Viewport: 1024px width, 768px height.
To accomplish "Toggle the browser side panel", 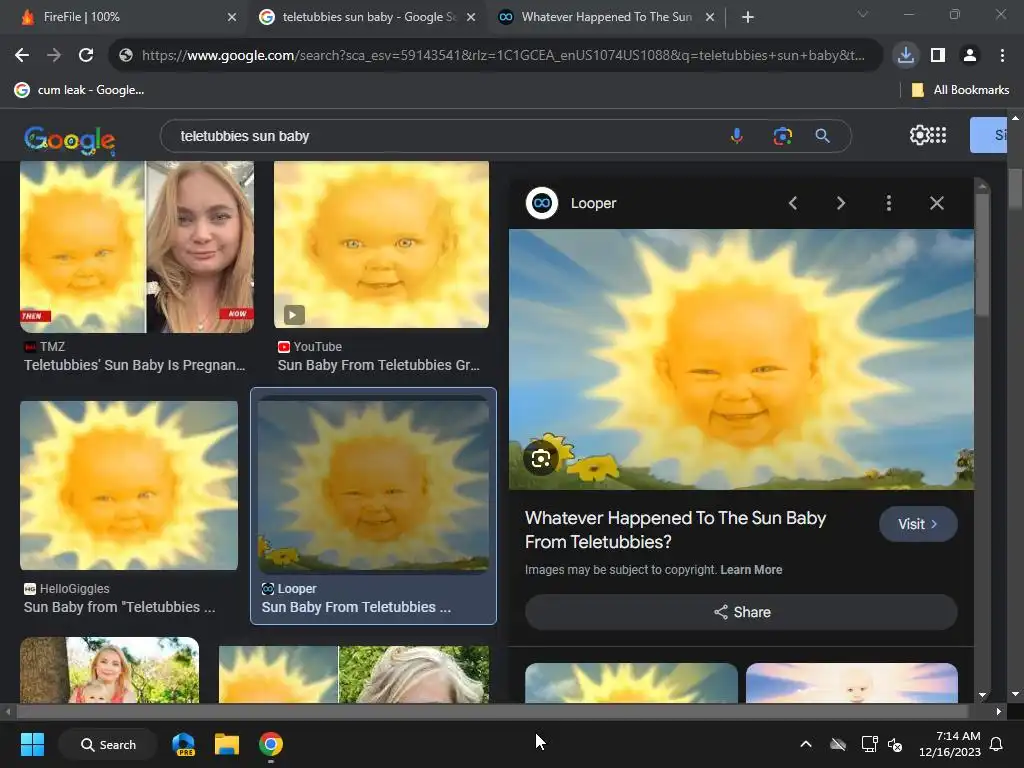I will (938, 56).
